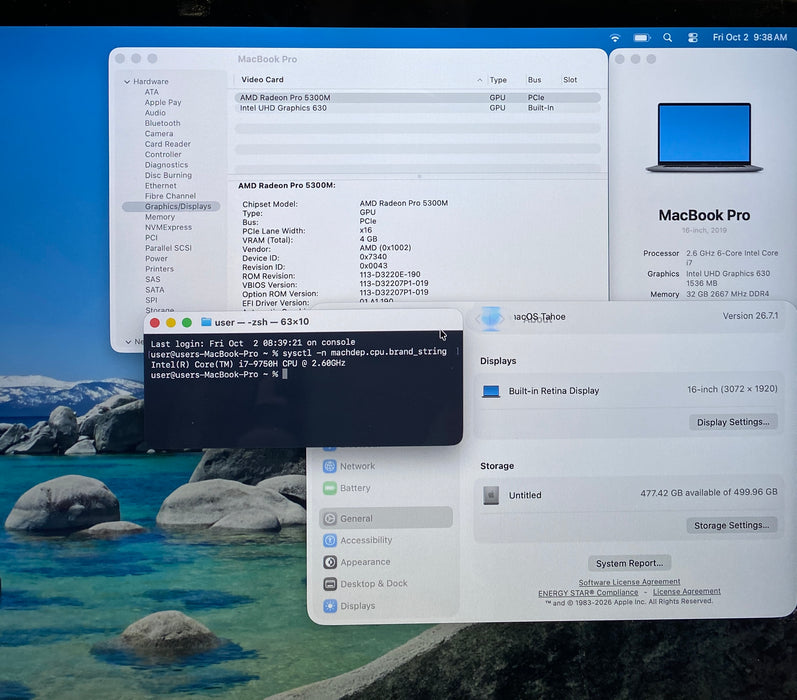This screenshot has width=797, height=700.
Task: Click the Terminal command prompt cursor
Action: pos(285,374)
